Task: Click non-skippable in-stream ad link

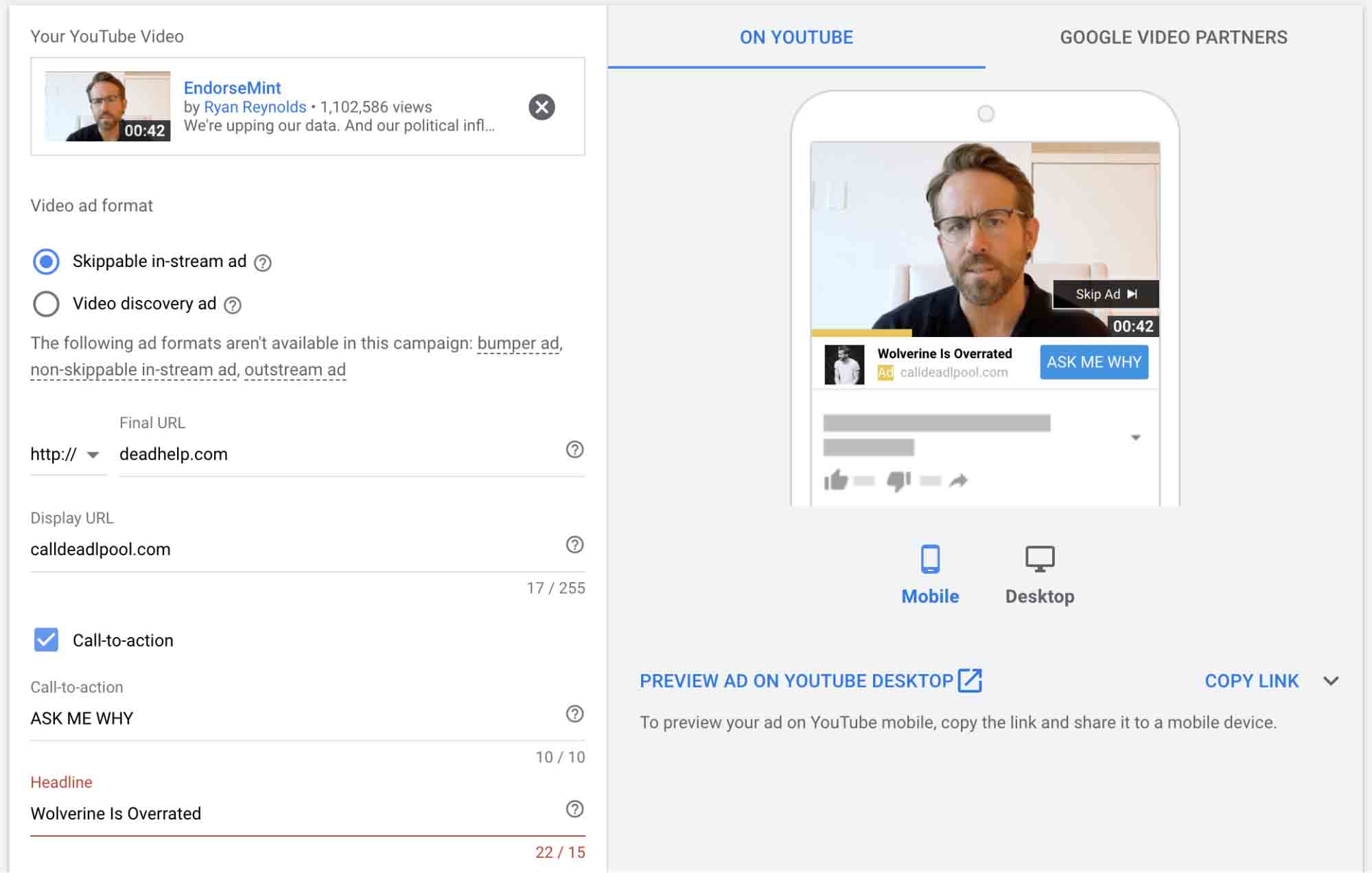Action: 134,370
